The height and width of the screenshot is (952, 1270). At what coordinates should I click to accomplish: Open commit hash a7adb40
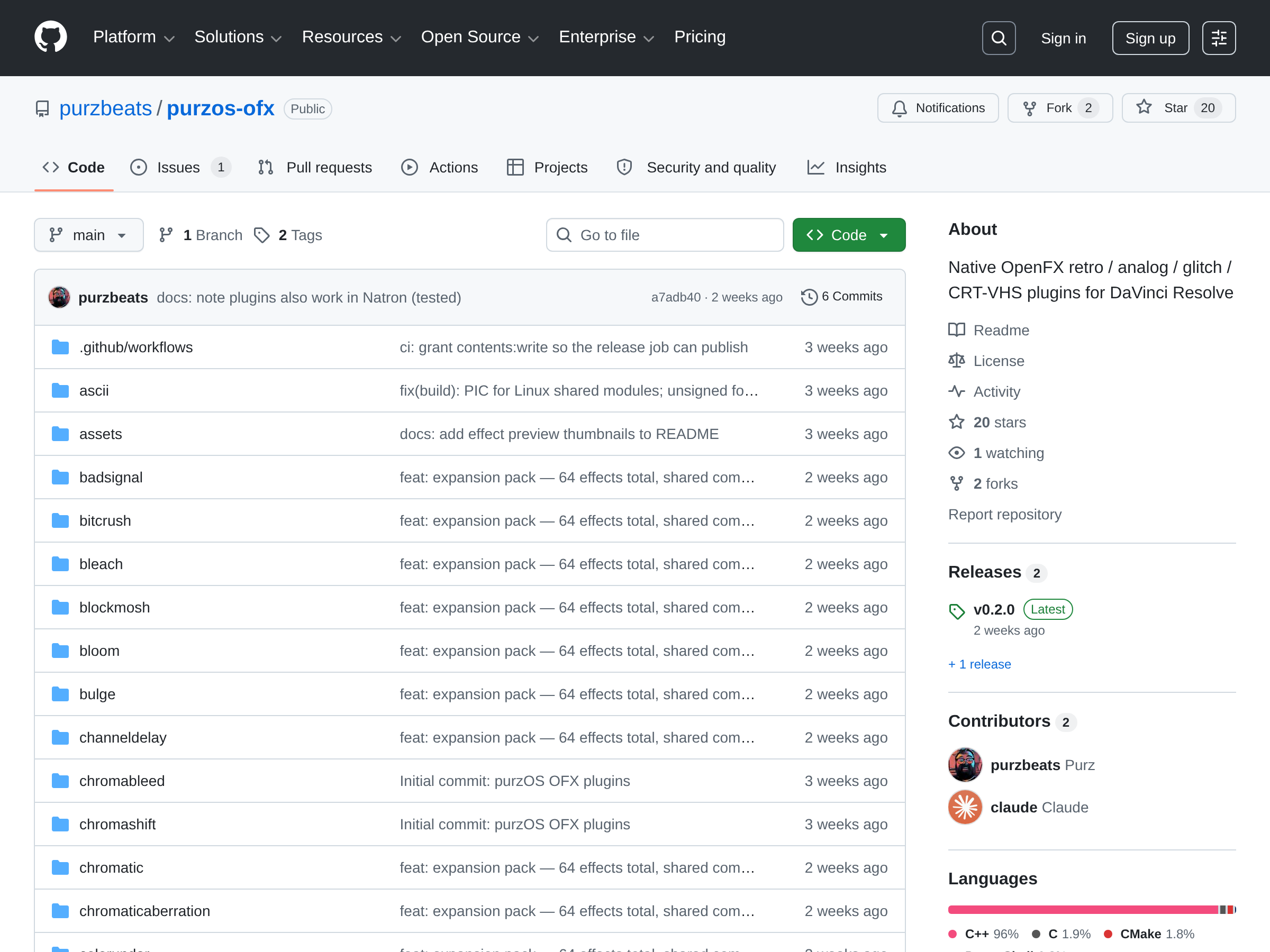point(676,297)
